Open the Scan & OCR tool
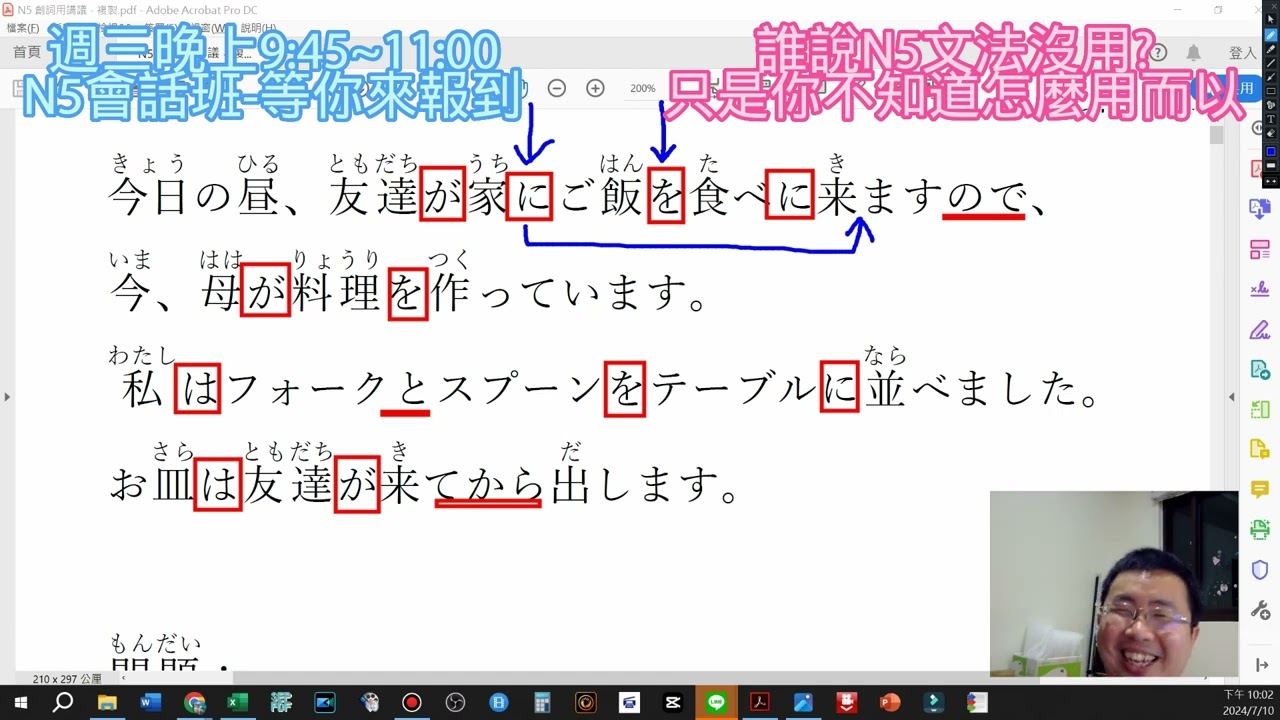 [1260, 529]
